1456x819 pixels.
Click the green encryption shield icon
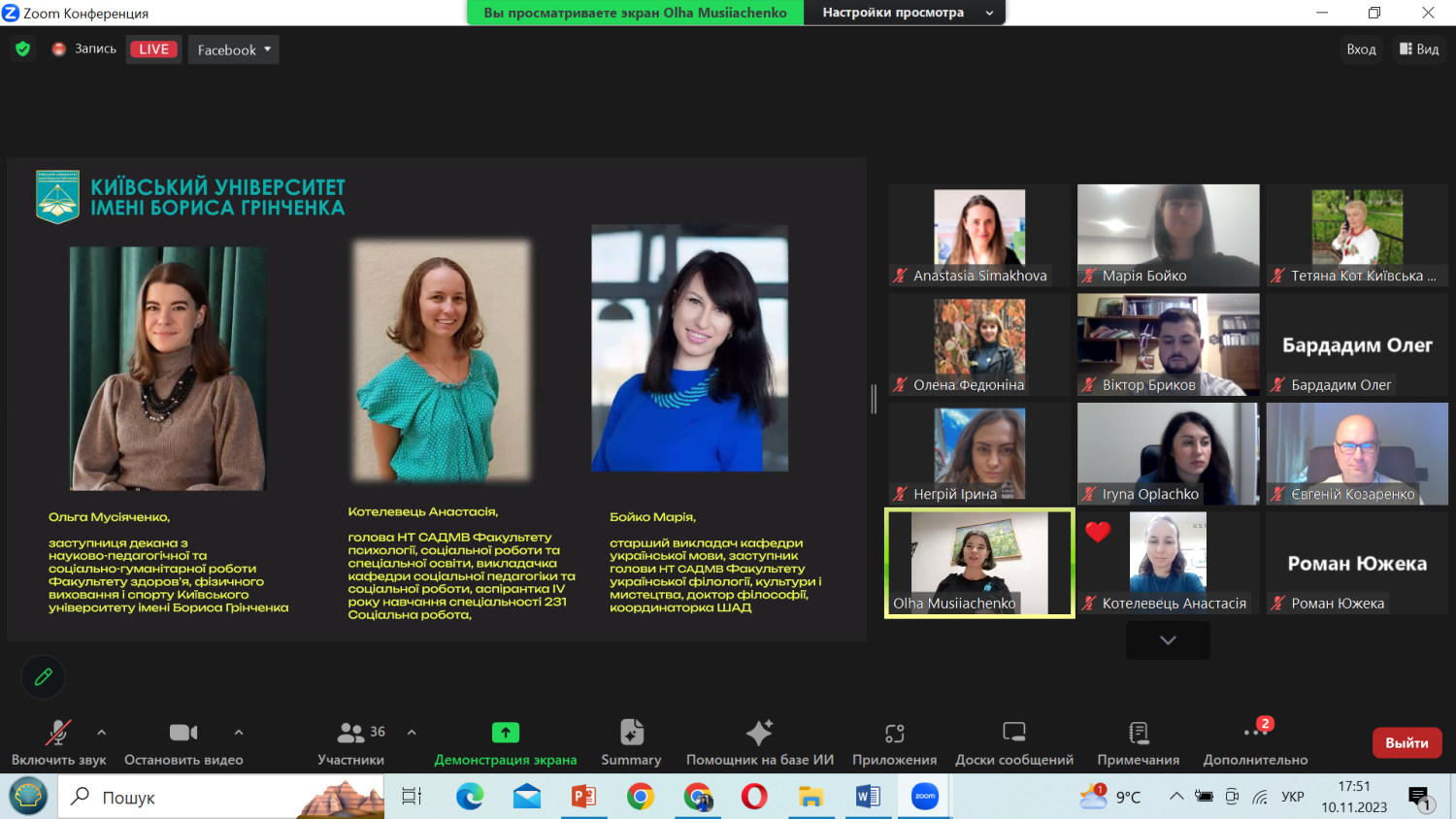point(23,49)
